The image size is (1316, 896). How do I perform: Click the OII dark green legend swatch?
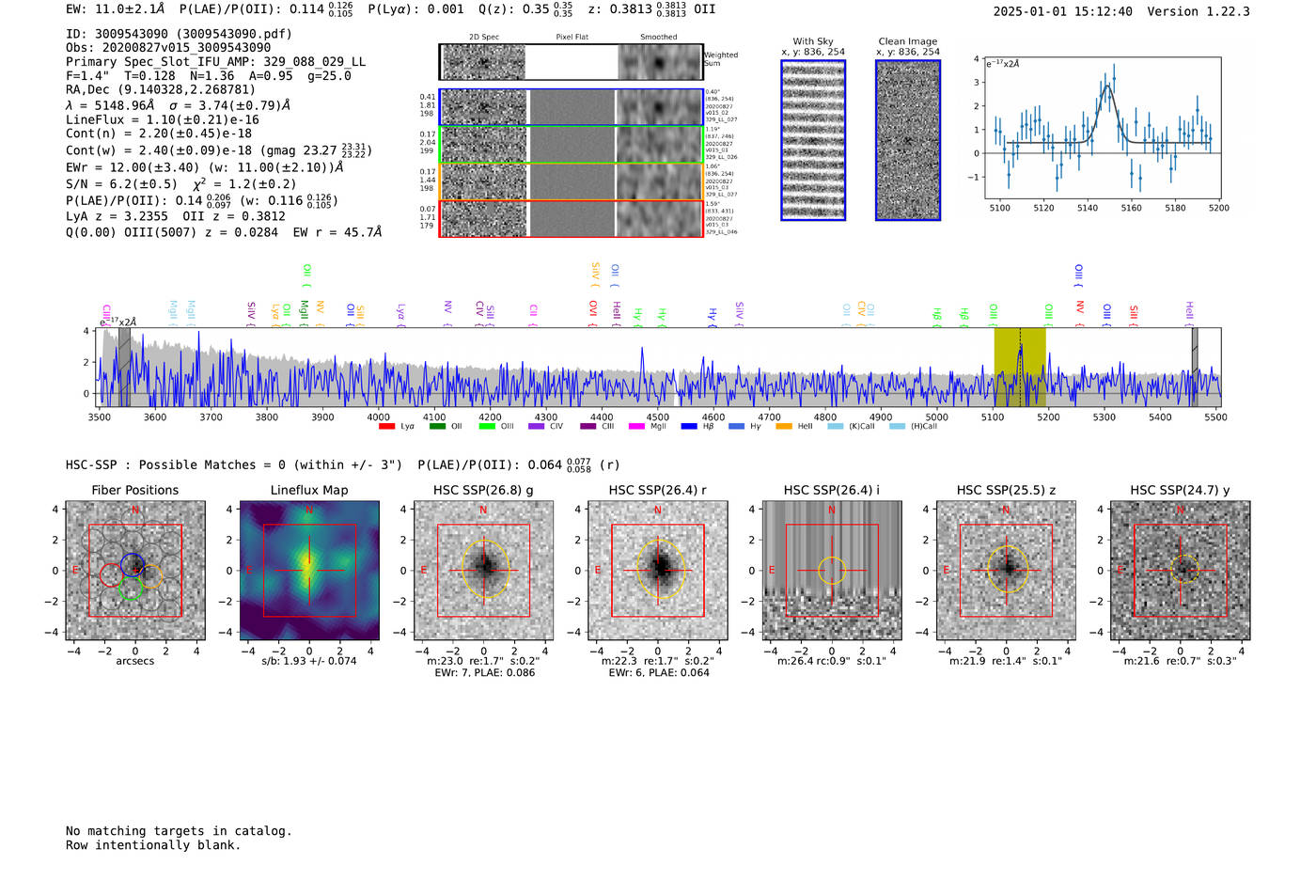tap(437, 427)
